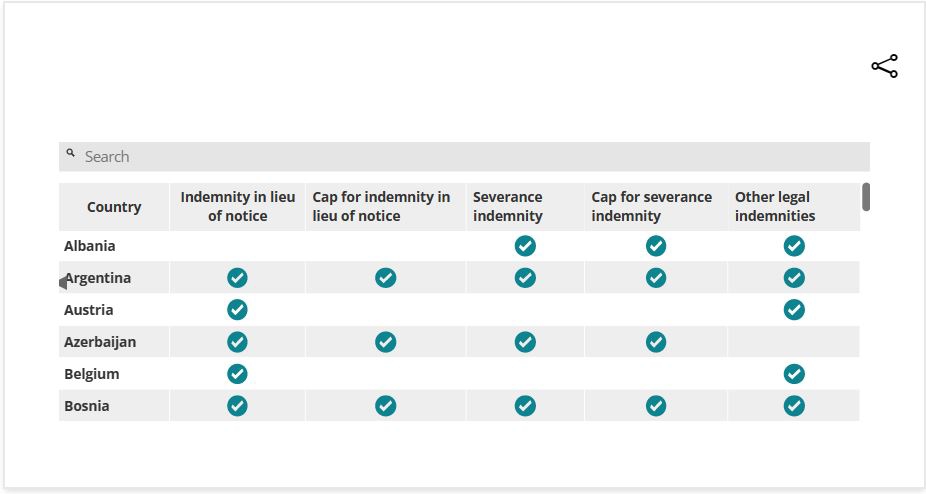This screenshot has width=926, height=494.
Task: Select the Belgium country row label
Action: point(92,374)
